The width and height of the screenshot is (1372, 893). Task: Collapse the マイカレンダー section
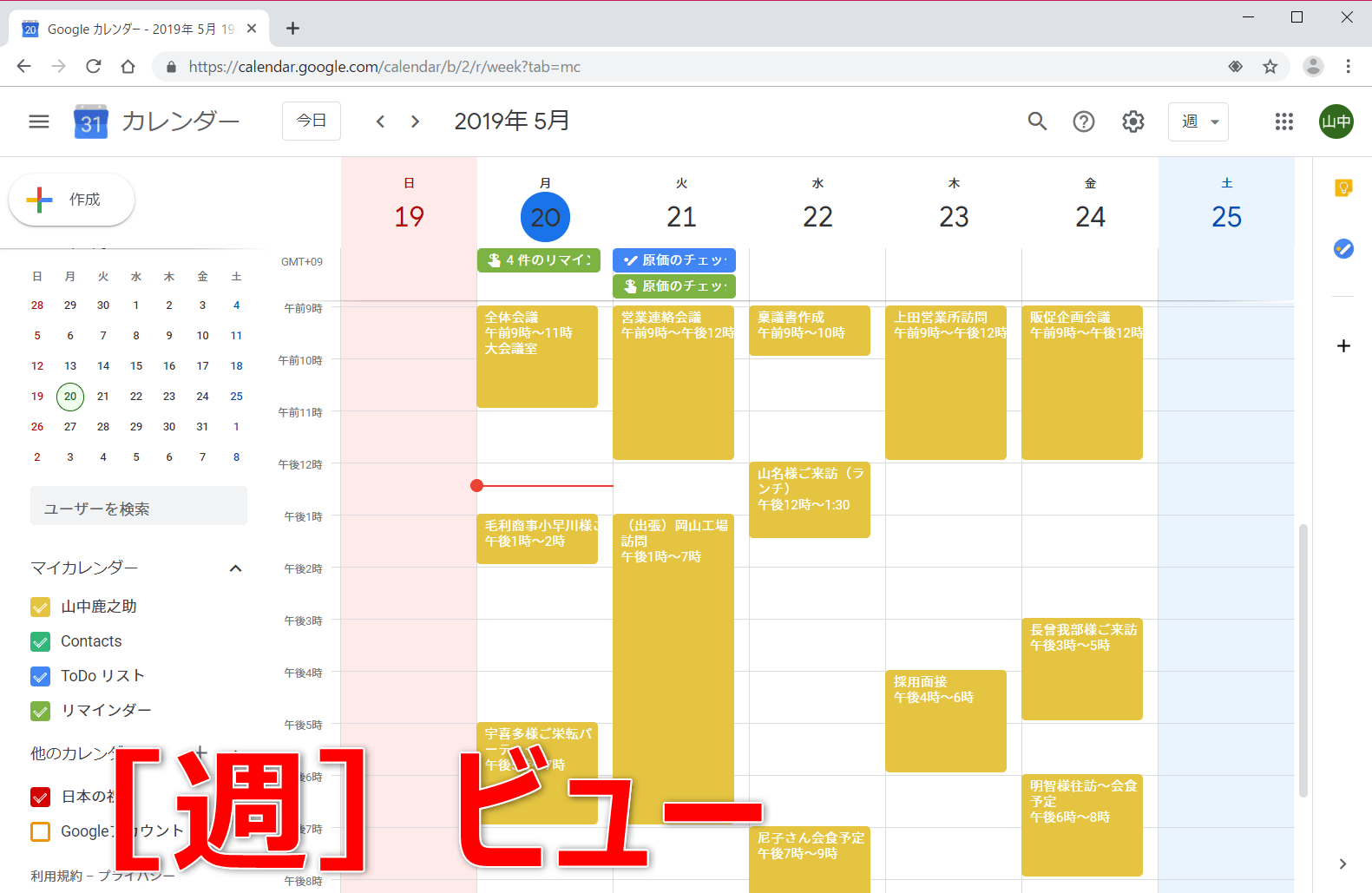click(x=235, y=568)
